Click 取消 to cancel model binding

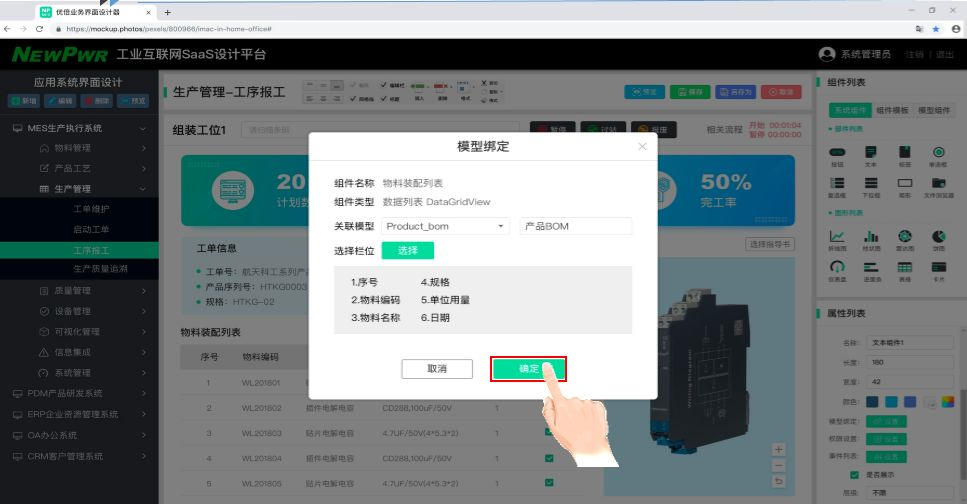point(436,369)
